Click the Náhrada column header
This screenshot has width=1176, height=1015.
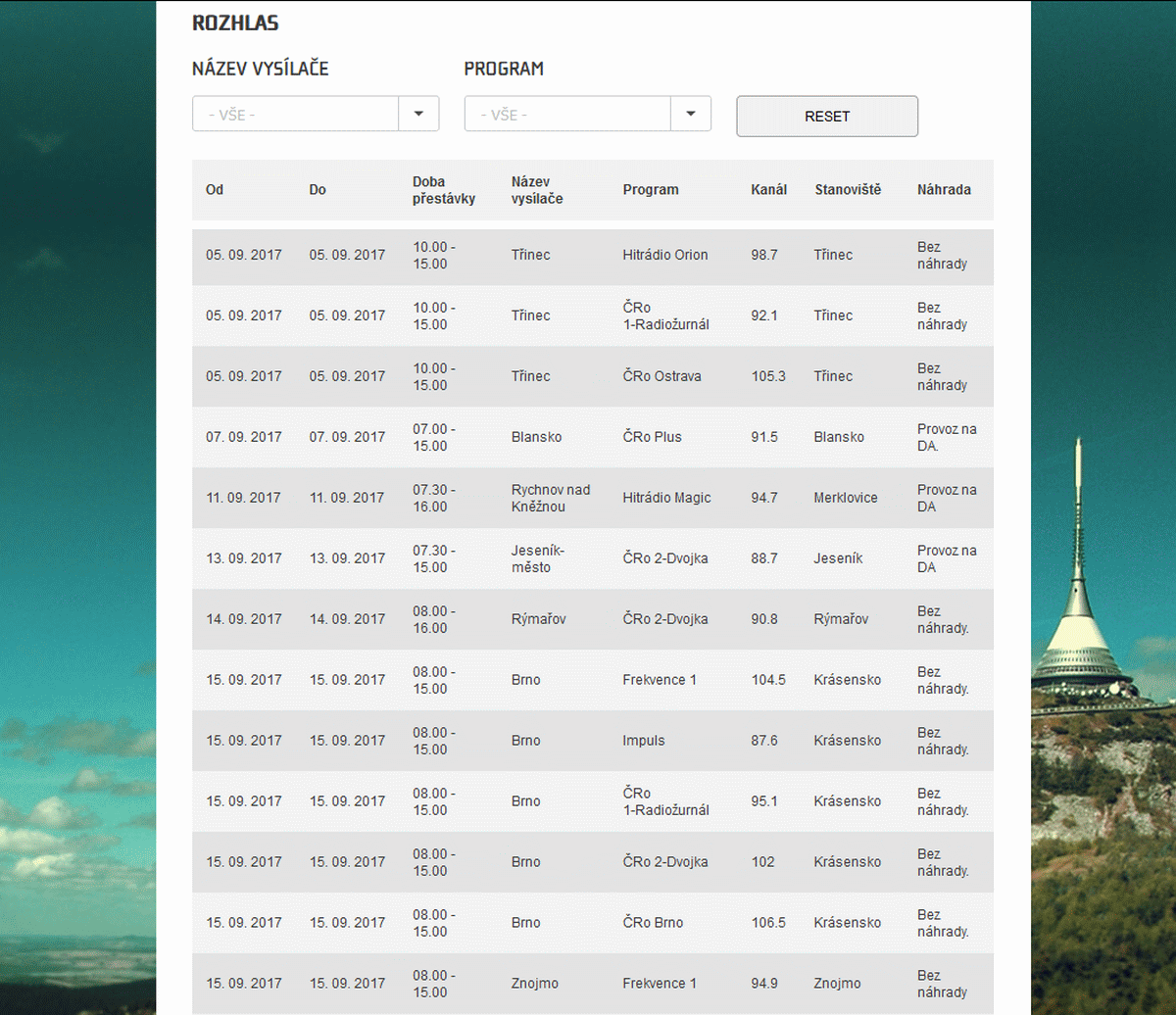point(944,190)
